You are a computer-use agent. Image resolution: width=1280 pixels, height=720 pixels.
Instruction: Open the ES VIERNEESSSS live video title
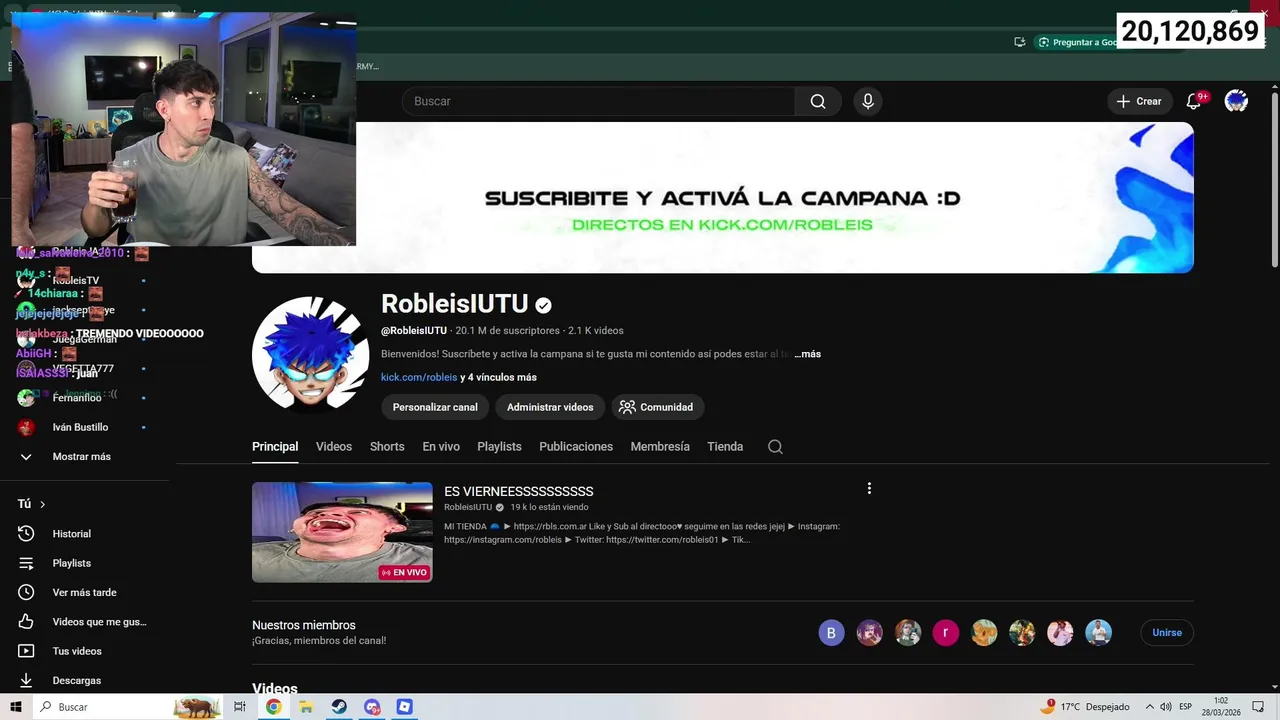click(519, 491)
